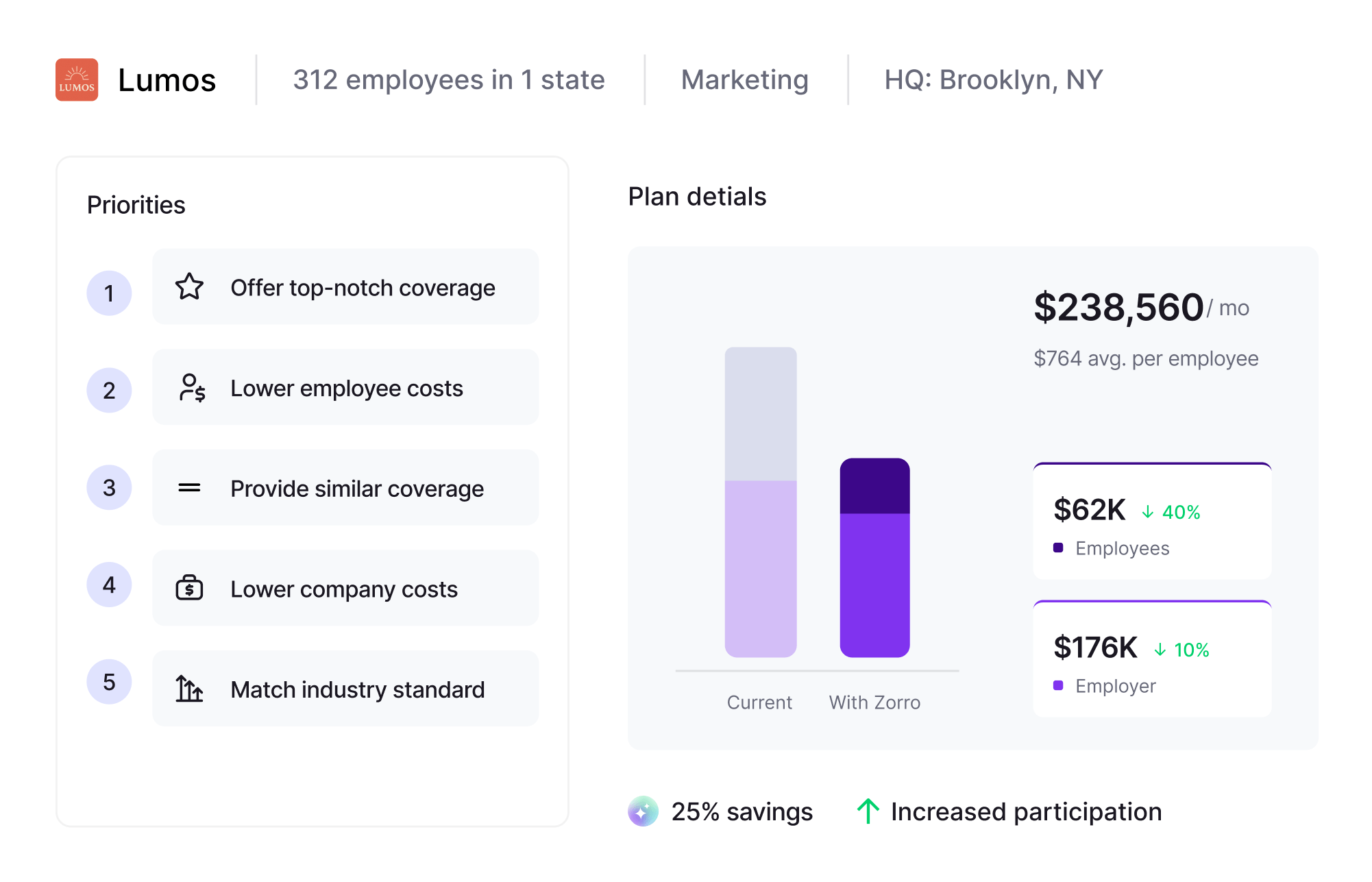
Task: Click the Marketing industry label
Action: coord(745,80)
